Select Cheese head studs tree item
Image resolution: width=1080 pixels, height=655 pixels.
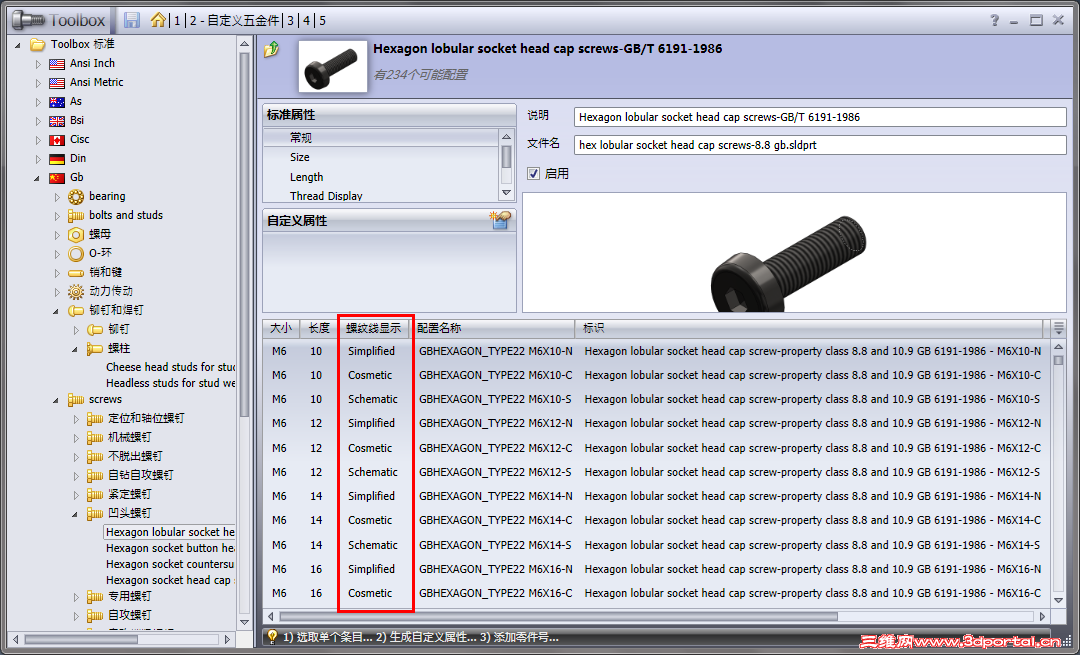(x=170, y=367)
